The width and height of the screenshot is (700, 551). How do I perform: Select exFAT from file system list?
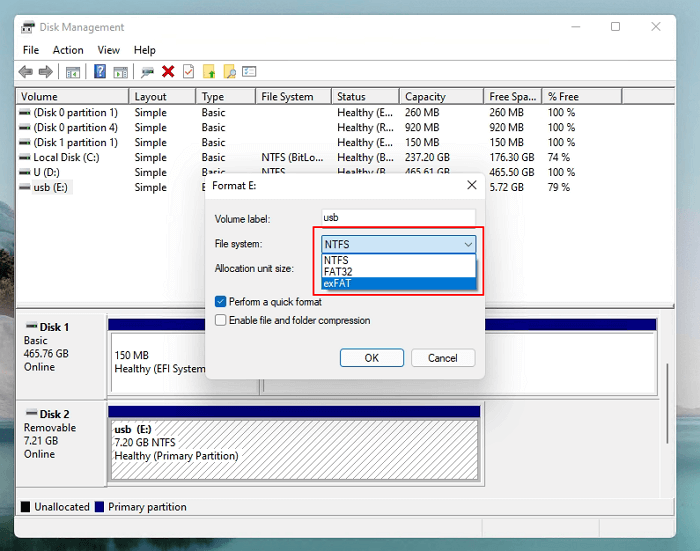337,284
